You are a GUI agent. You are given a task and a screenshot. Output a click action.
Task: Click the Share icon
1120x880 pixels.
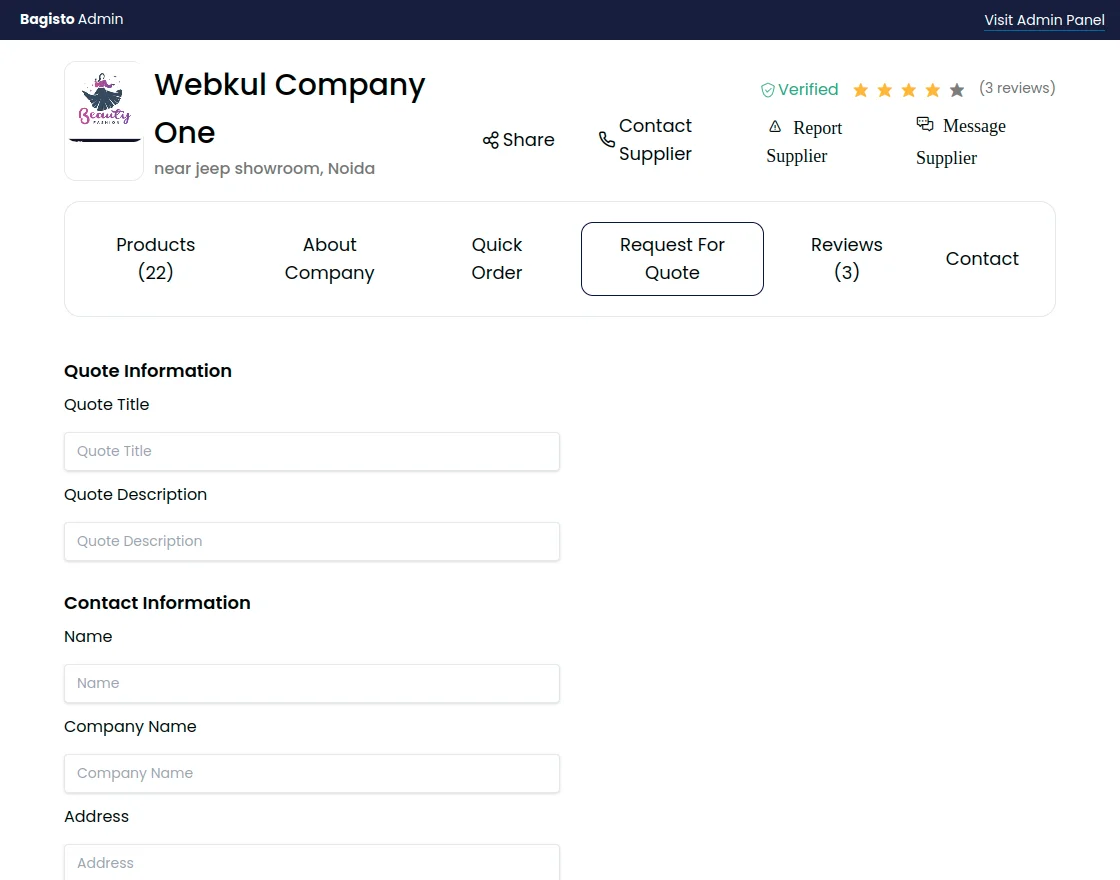point(490,140)
